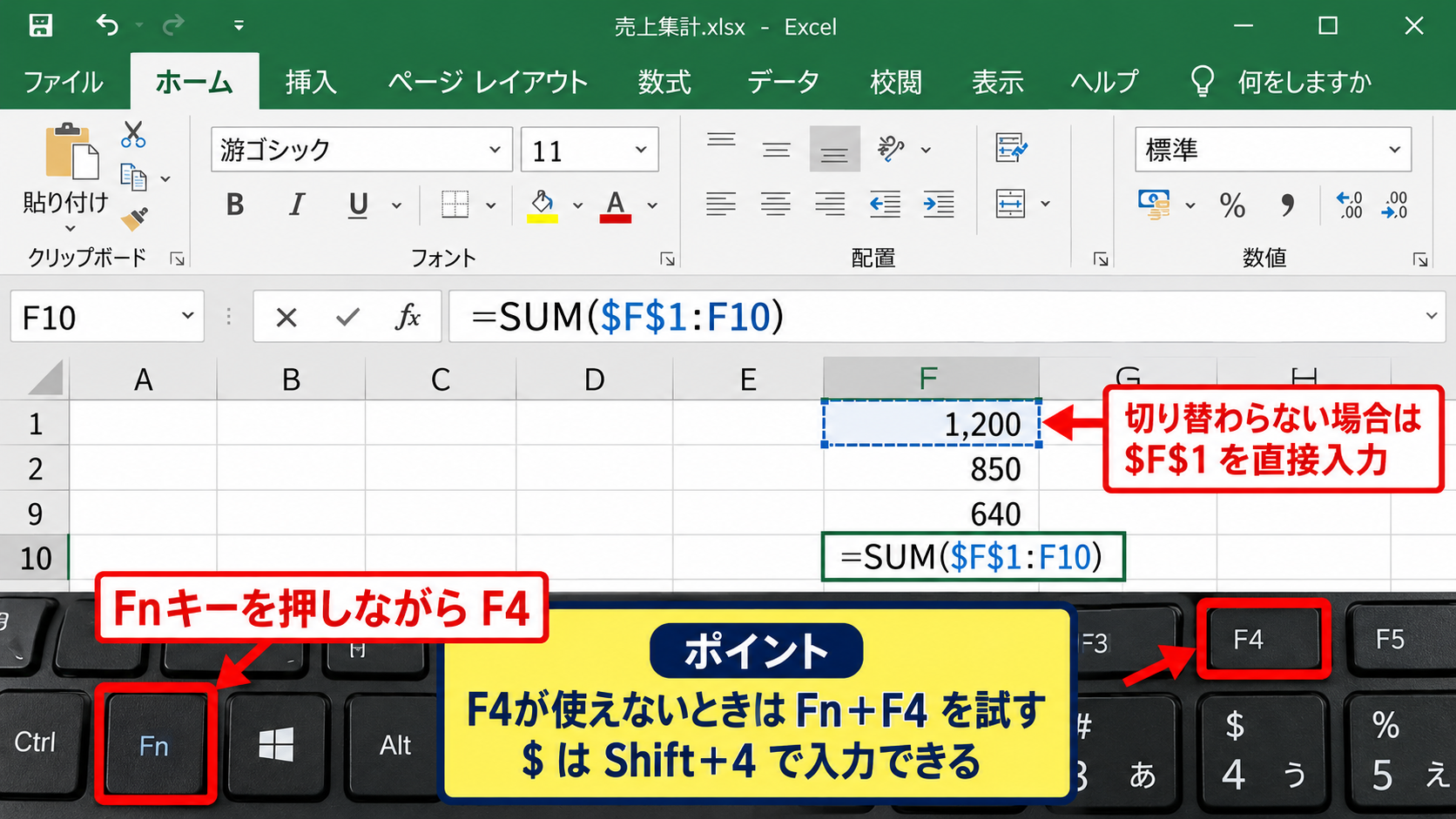Screen dimensions: 1456x819
Task: Click the decrease decimal icon
Action: coord(1394,205)
